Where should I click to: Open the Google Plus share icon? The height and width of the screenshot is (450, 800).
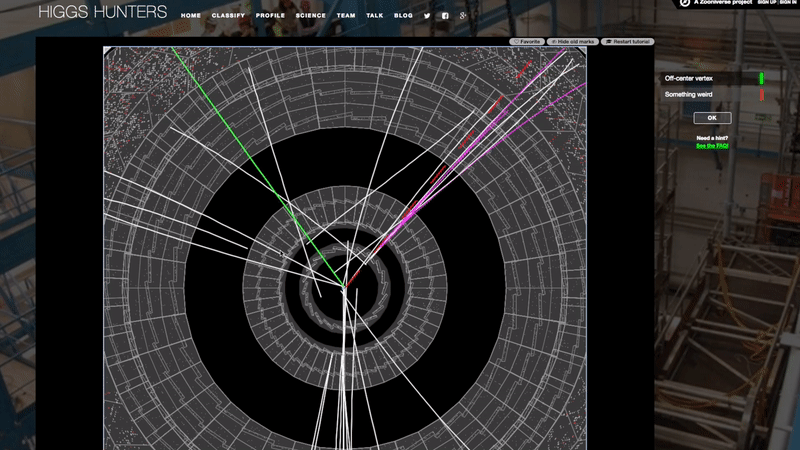click(x=463, y=16)
